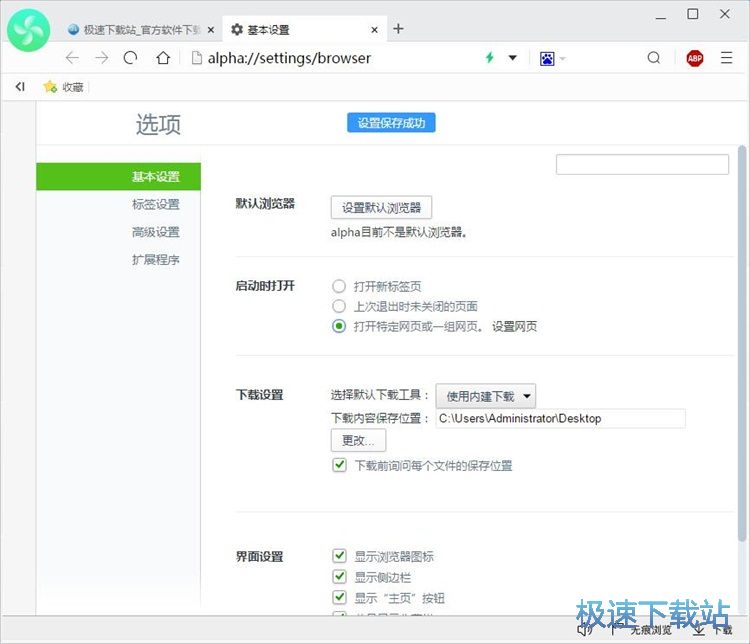This screenshot has height=644, width=750.
Task: Click the "设置默认浏览器" button
Action: point(381,208)
